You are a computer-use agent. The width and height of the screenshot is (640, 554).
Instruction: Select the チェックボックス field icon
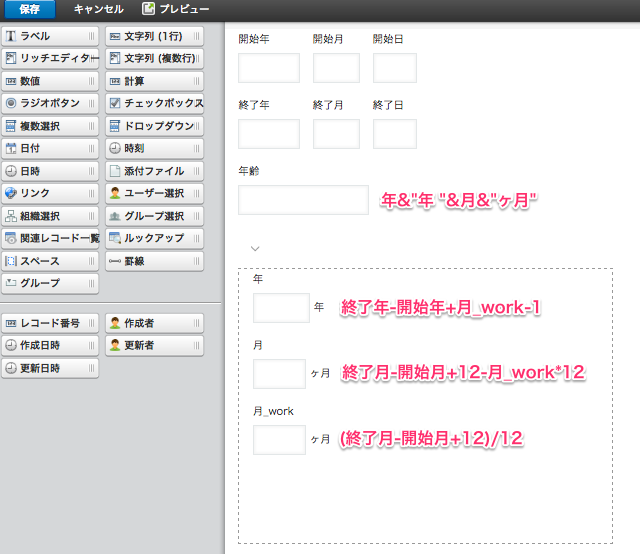[115, 103]
